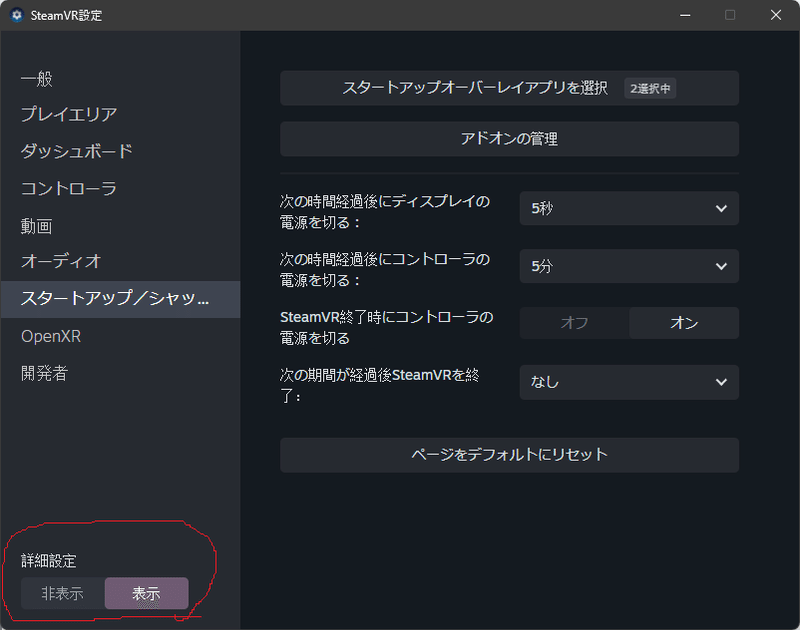Click the 次の時間経過後にディスプレイの電源を切る label
Viewport: 800px width, 630px height.
[x=385, y=212]
